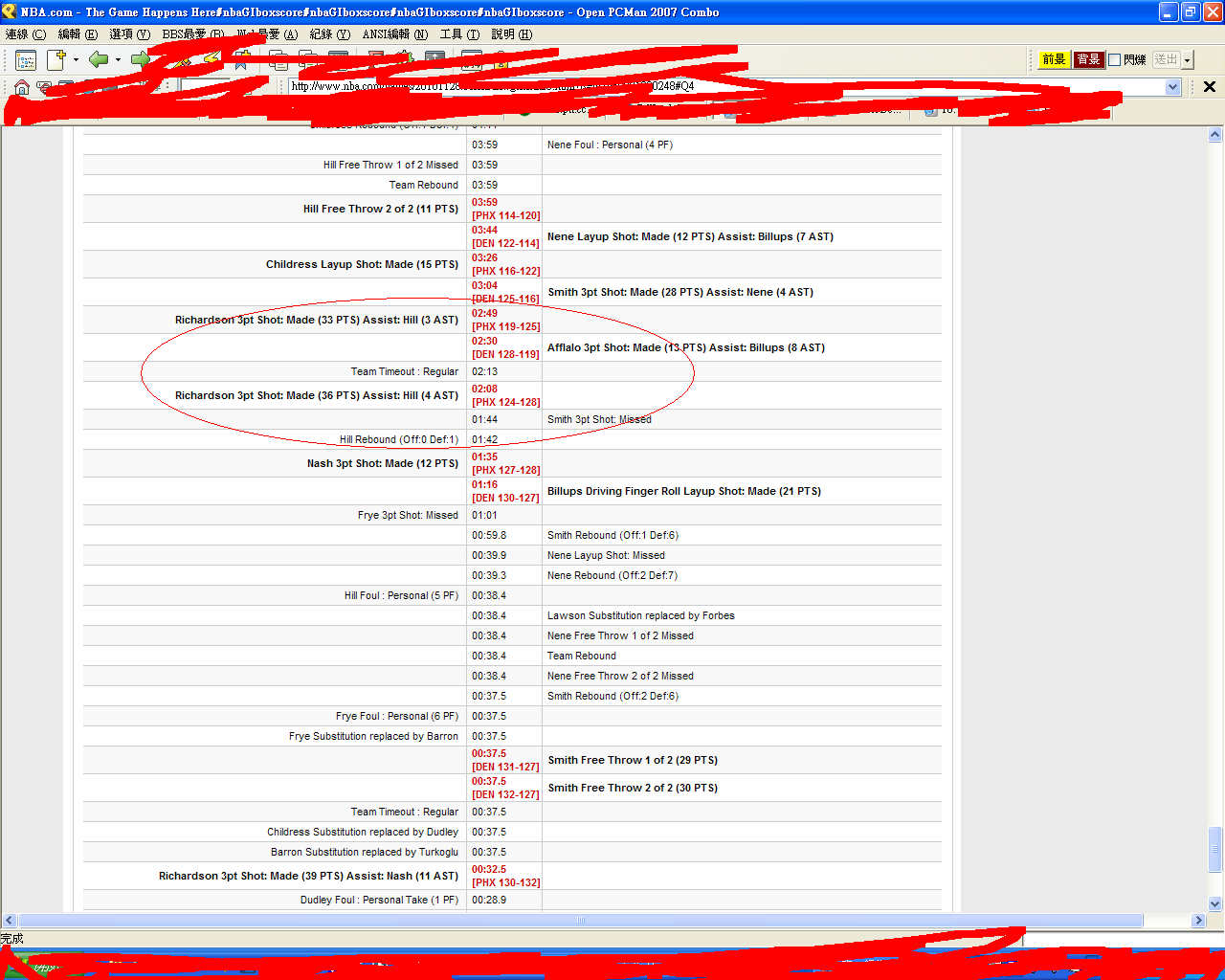Click into the URL address field
This screenshot has height=980, width=1225.
tap(727, 87)
